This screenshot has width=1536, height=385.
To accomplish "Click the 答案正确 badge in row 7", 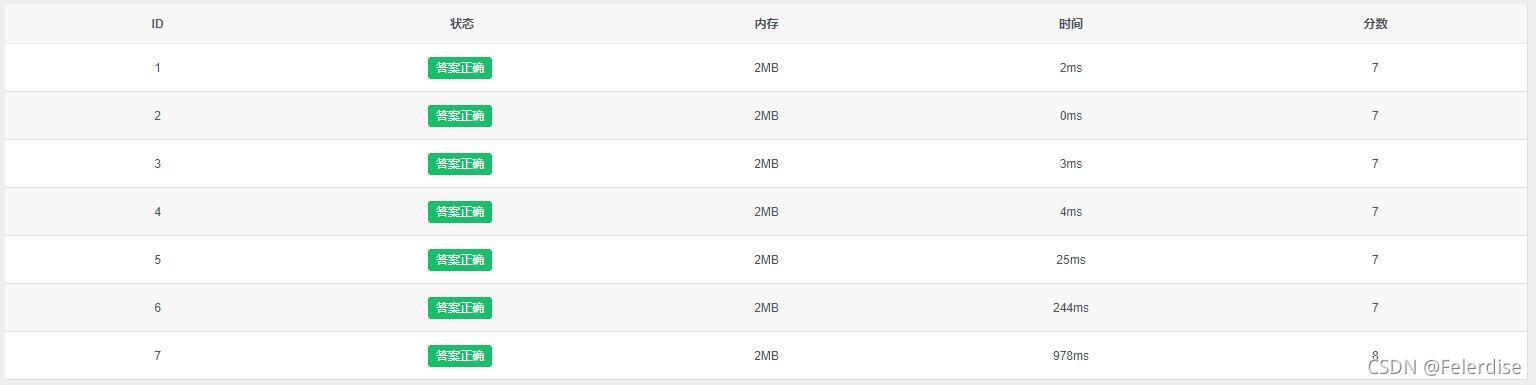I will tap(460, 356).
